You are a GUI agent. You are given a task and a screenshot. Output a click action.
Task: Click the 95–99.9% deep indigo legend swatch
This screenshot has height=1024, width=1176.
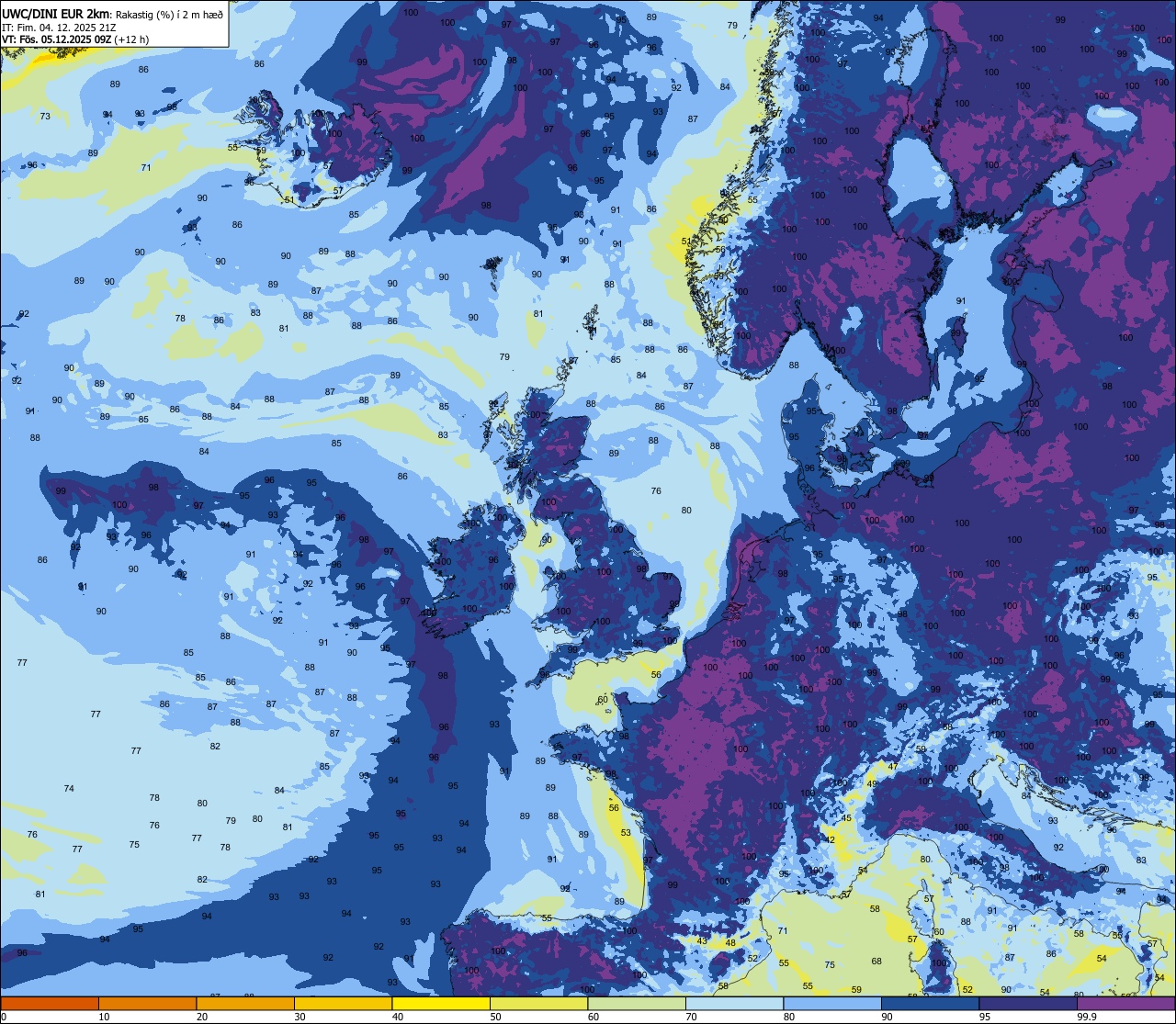tap(1028, 1003)
